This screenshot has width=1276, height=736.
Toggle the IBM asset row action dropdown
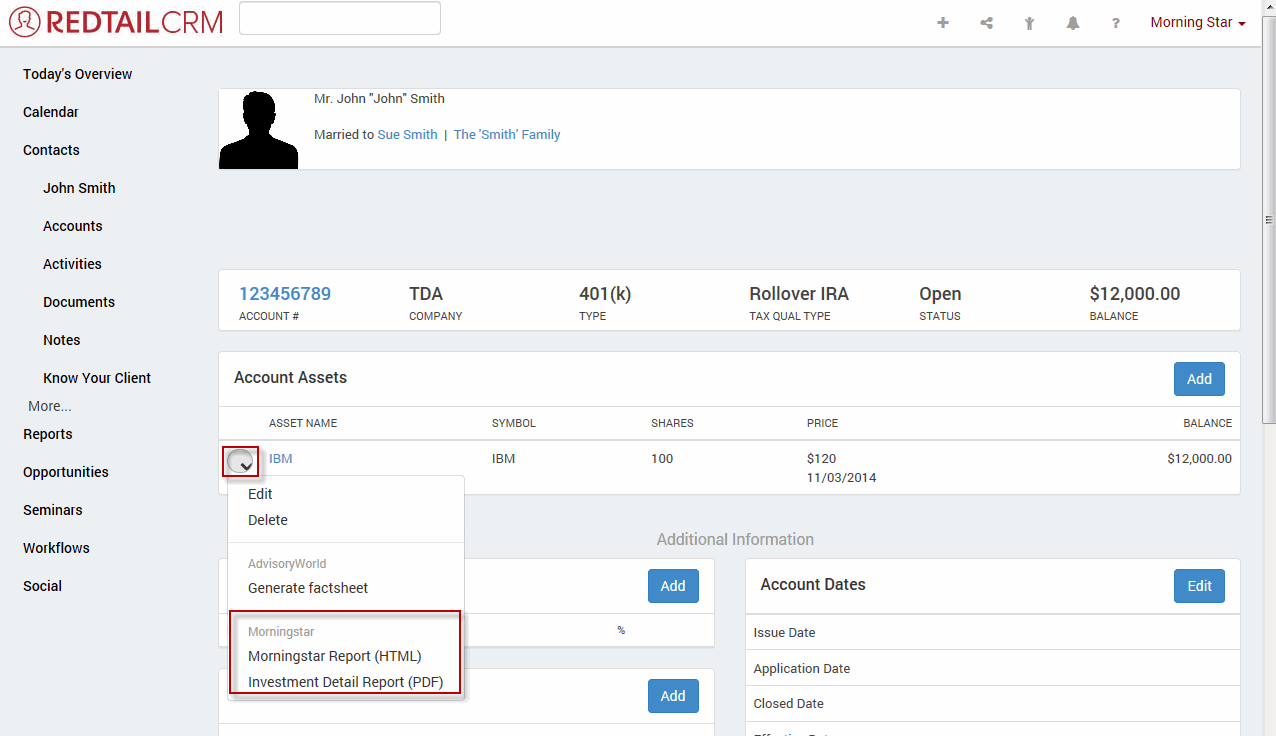tap(241, 462)
